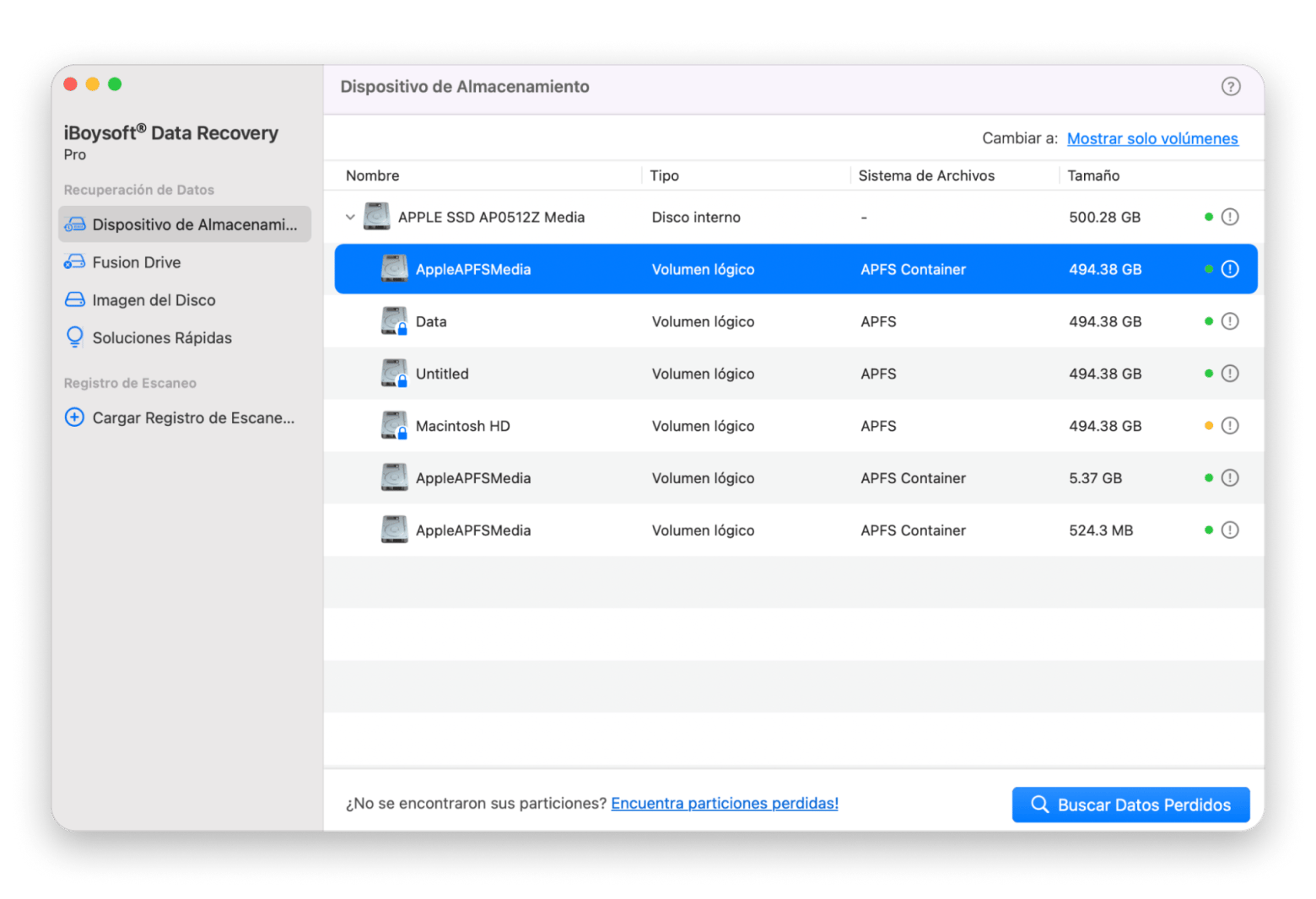Screen dimensions: 1316x899
Task: Click green status dot on Untitled row
Action: (x=1208, y=374)
